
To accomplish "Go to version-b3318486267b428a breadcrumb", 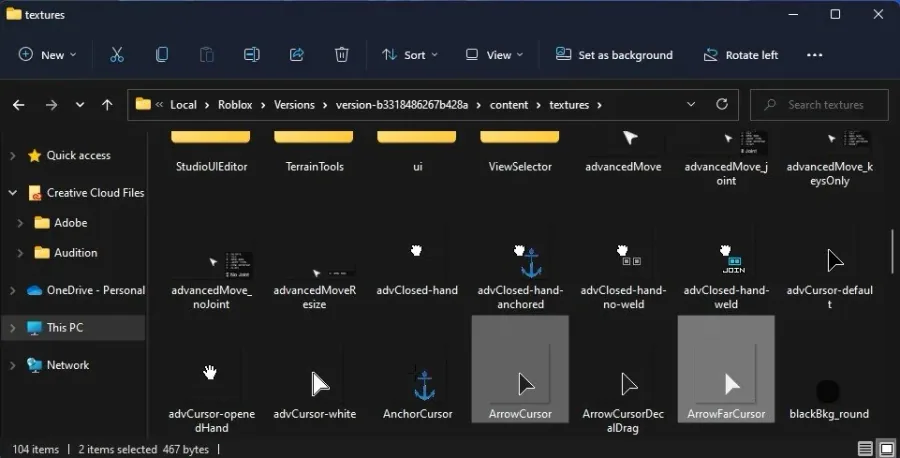I will 402,105.
